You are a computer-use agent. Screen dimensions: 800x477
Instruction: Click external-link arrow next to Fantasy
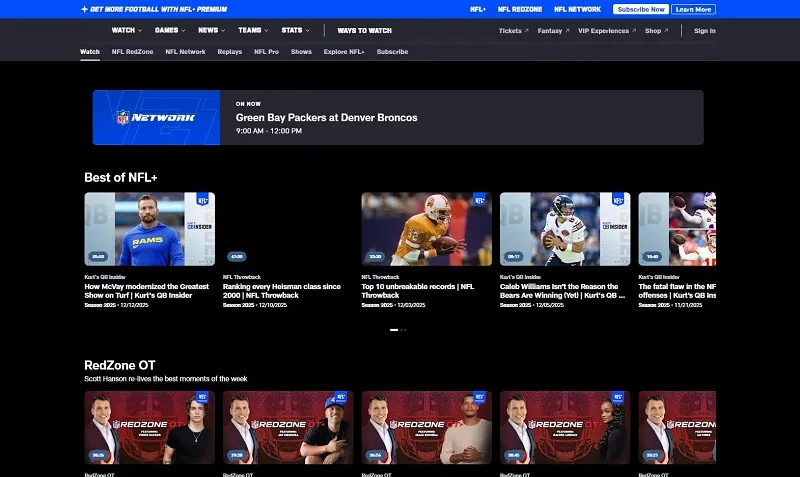(567, 31)
